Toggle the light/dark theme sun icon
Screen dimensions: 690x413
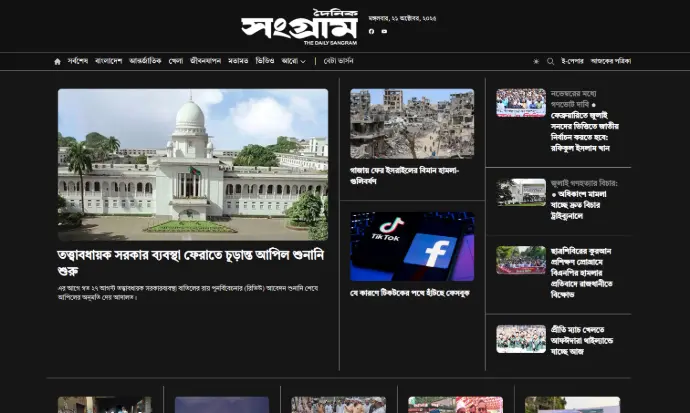[536, 61]
